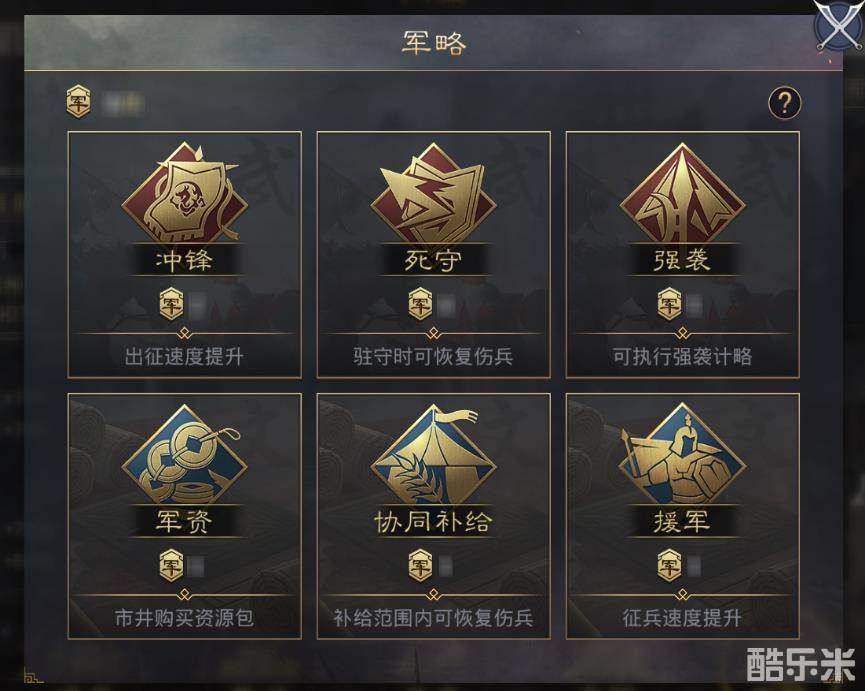Click the 协同补给 name label

click(434, 522)
